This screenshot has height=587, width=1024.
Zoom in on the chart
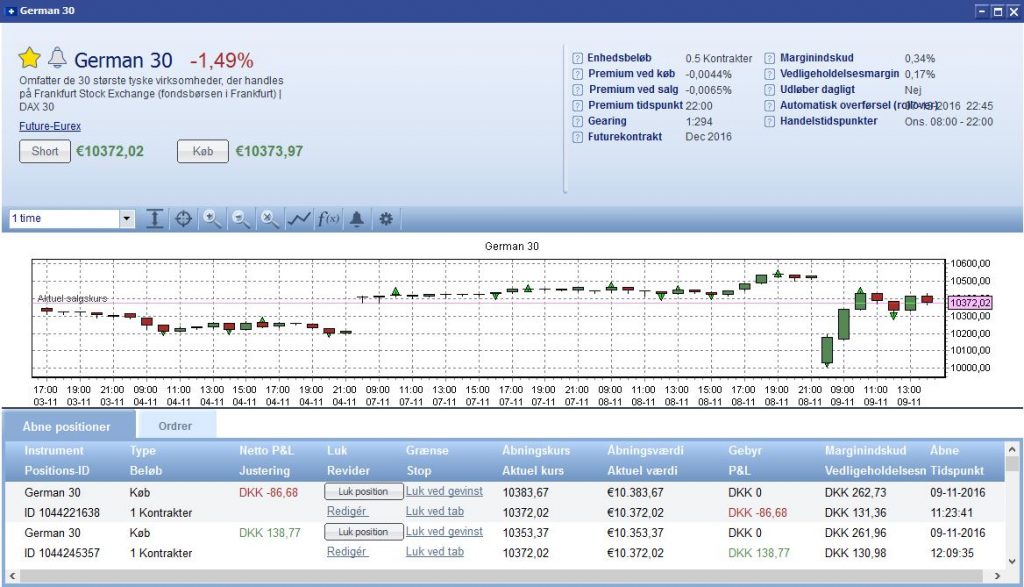coord(212,219)
